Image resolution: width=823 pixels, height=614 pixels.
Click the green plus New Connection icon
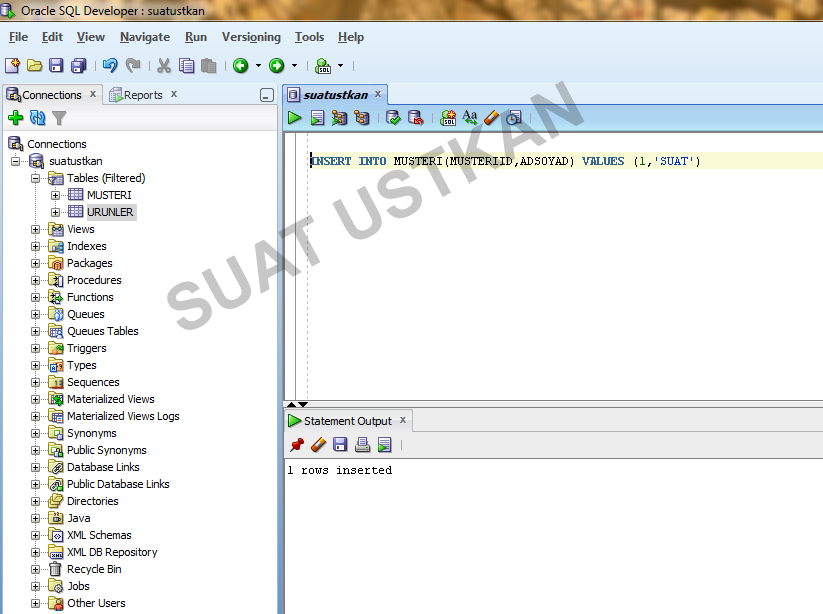pos(16,118)
